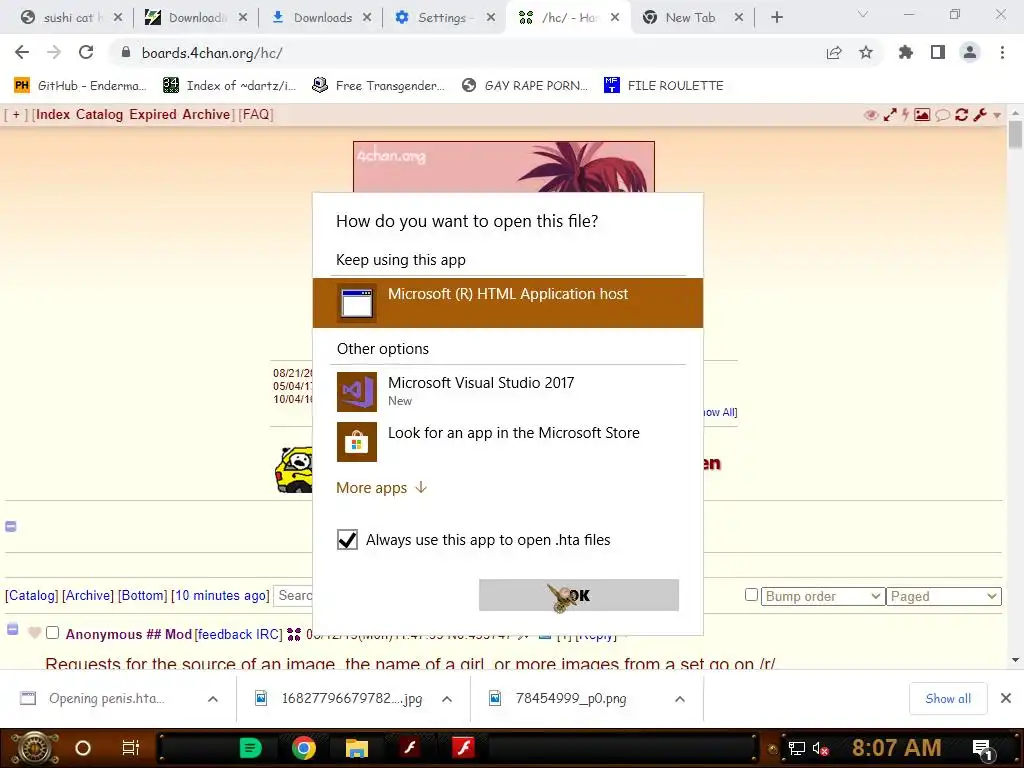Open a new browser tab with plus
Viewport: 1024px width, 768px height.
click(x=776, y=18)
